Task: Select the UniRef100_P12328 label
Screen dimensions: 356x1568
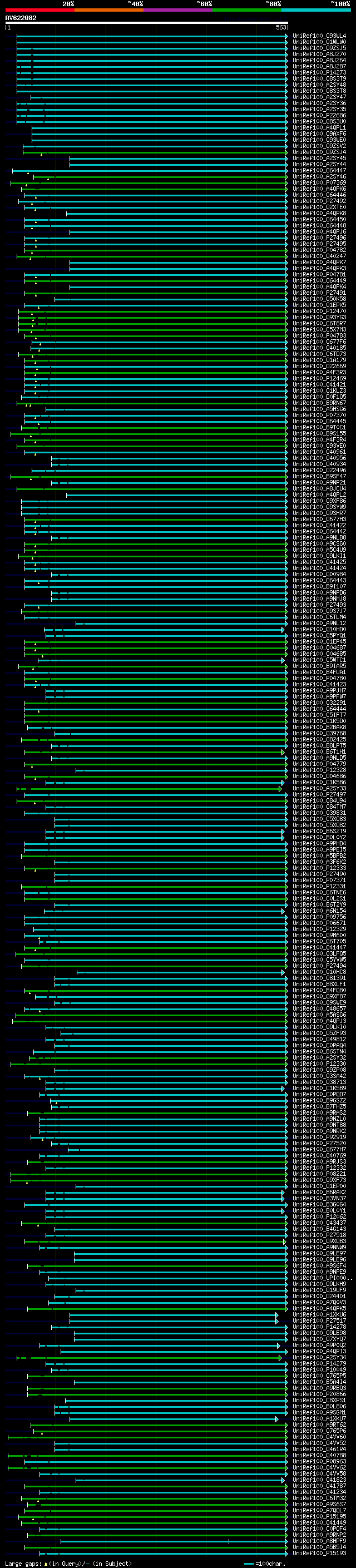Action: [x=319, y=770]
